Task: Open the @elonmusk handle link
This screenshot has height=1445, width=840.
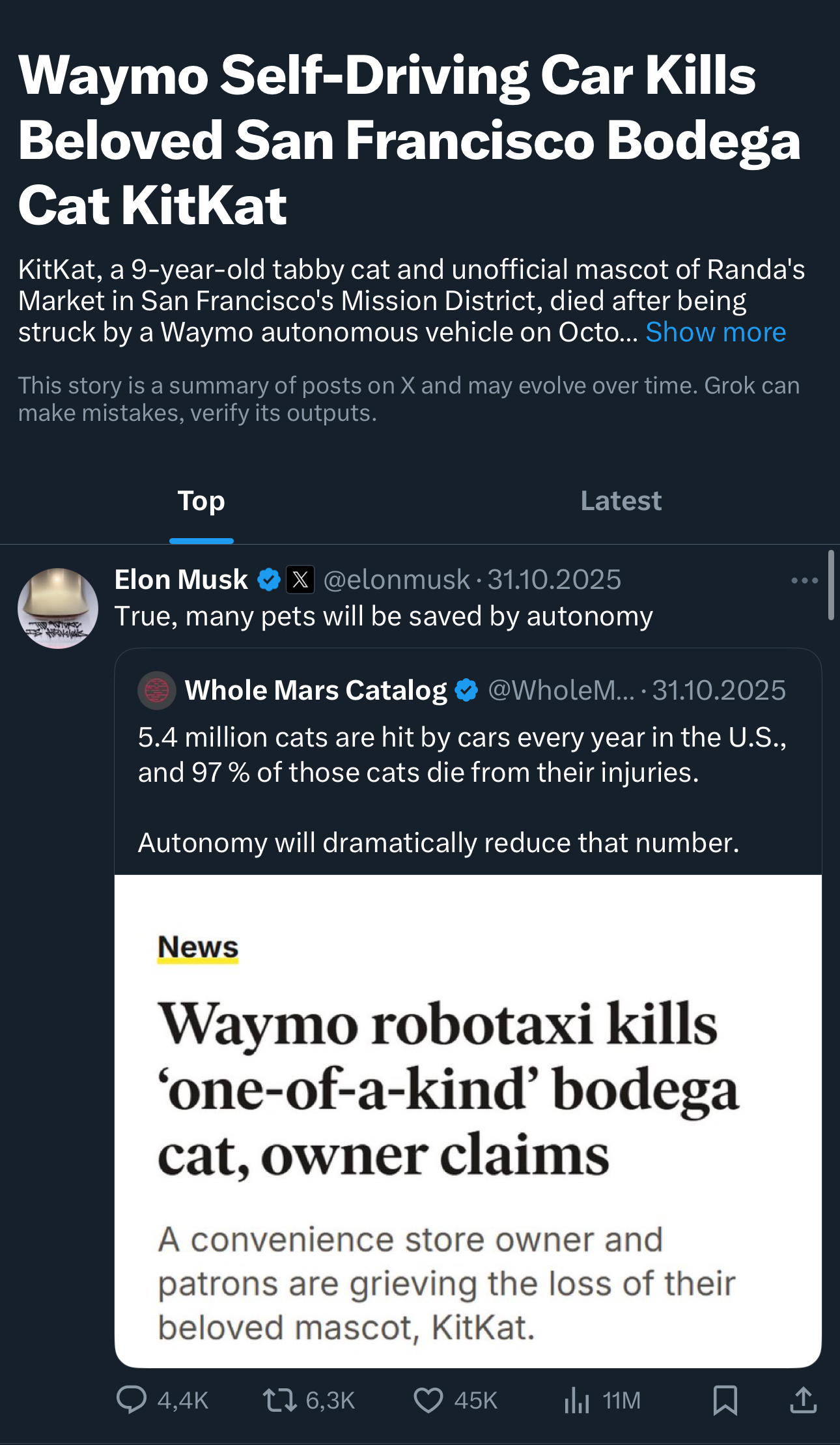Action: pos(397,579)
